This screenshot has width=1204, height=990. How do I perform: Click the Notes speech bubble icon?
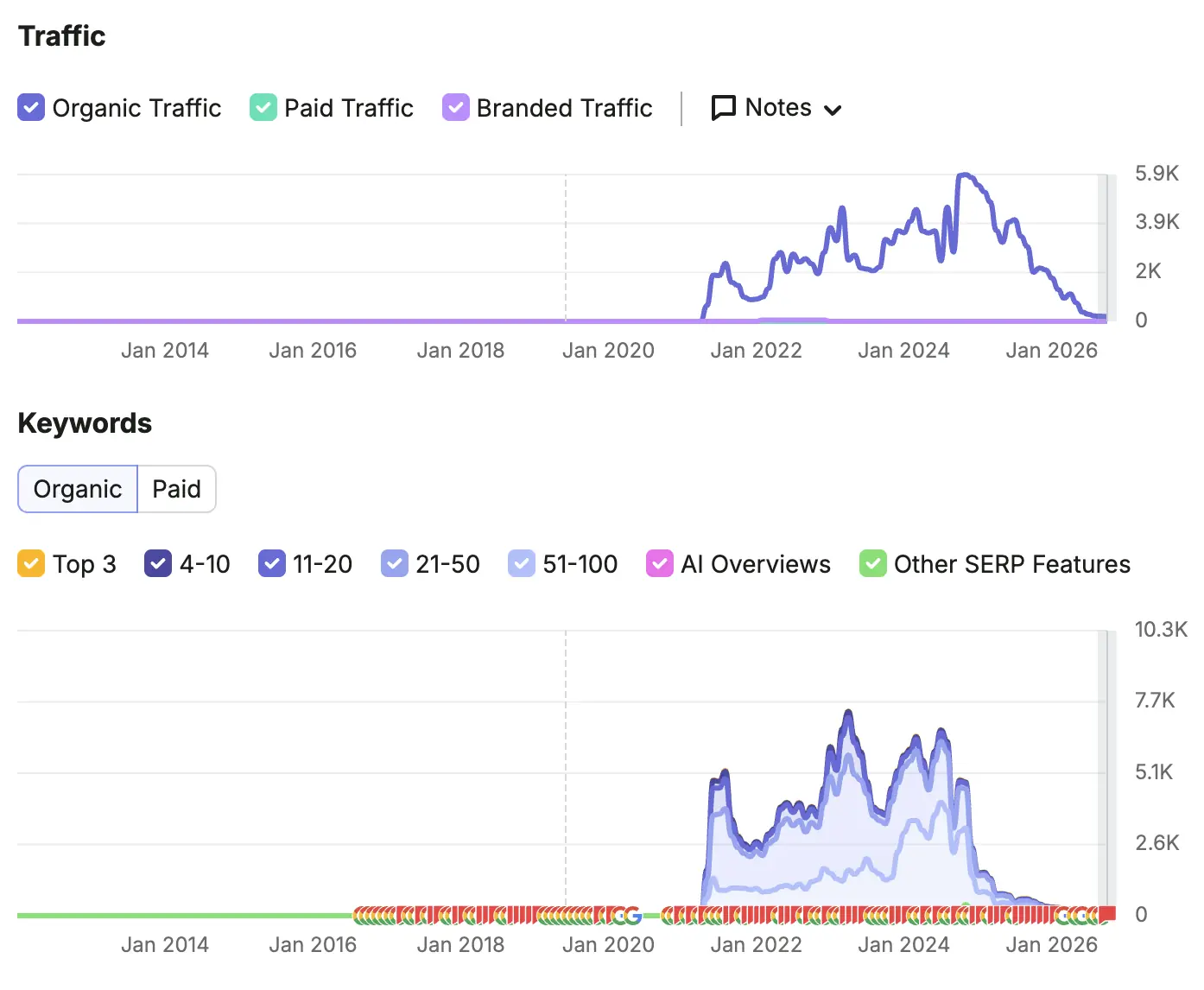(723, 108)
